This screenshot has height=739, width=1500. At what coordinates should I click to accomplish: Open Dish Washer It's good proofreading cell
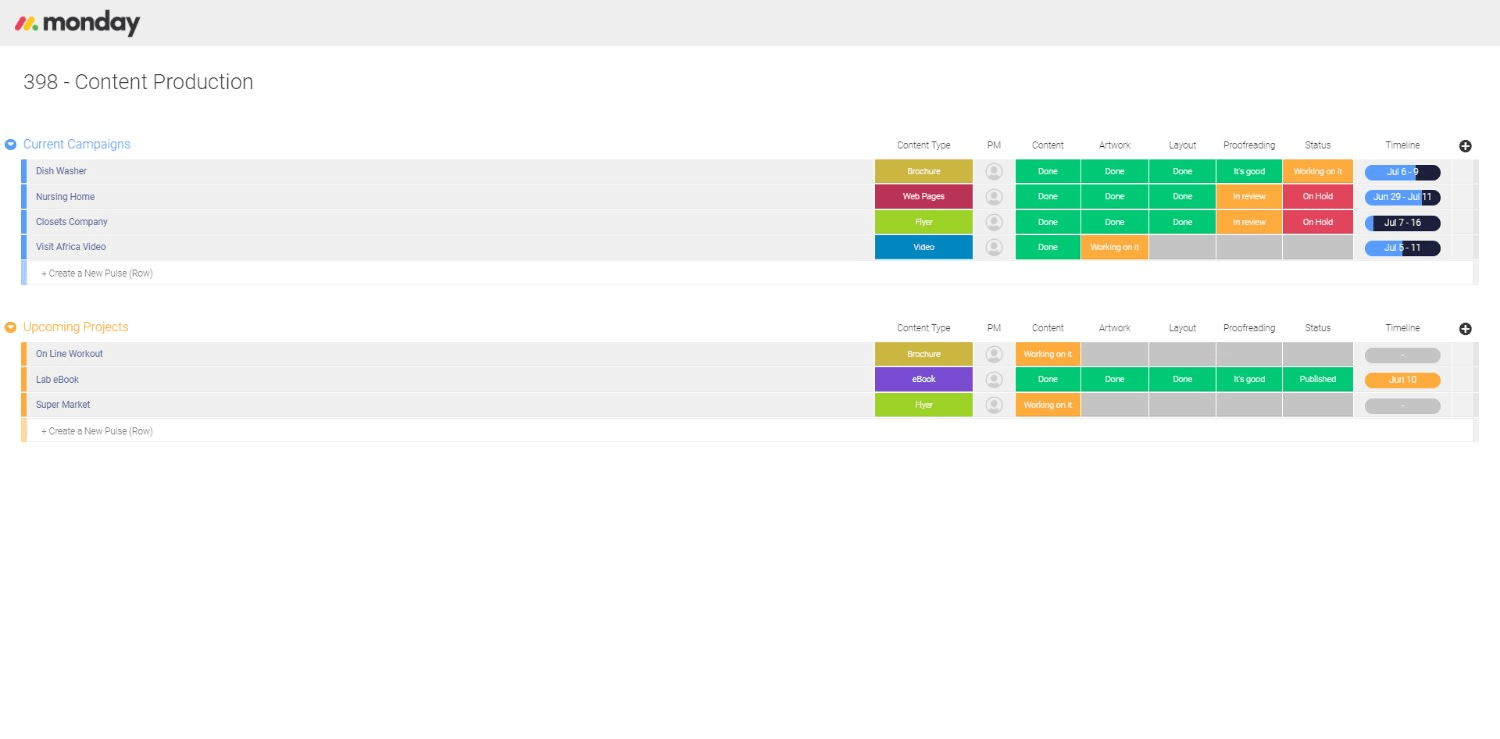tap(1249, 171)
